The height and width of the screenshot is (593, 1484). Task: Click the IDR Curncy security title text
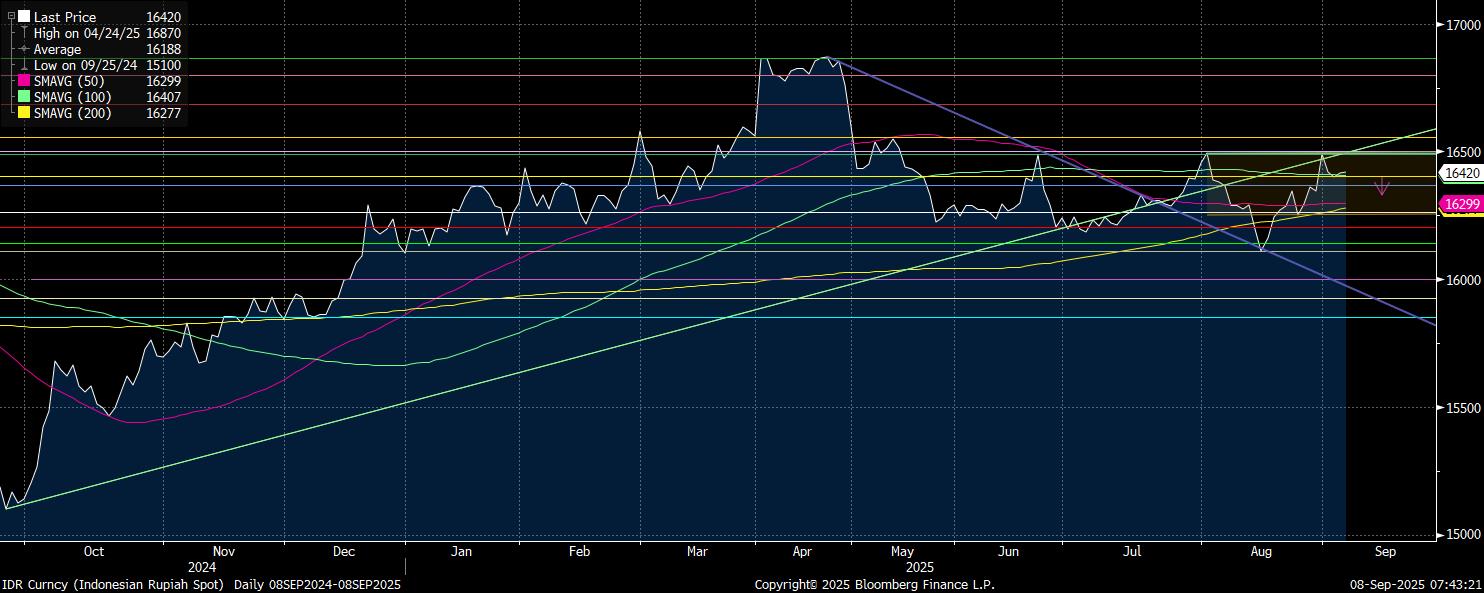[117, 584]
